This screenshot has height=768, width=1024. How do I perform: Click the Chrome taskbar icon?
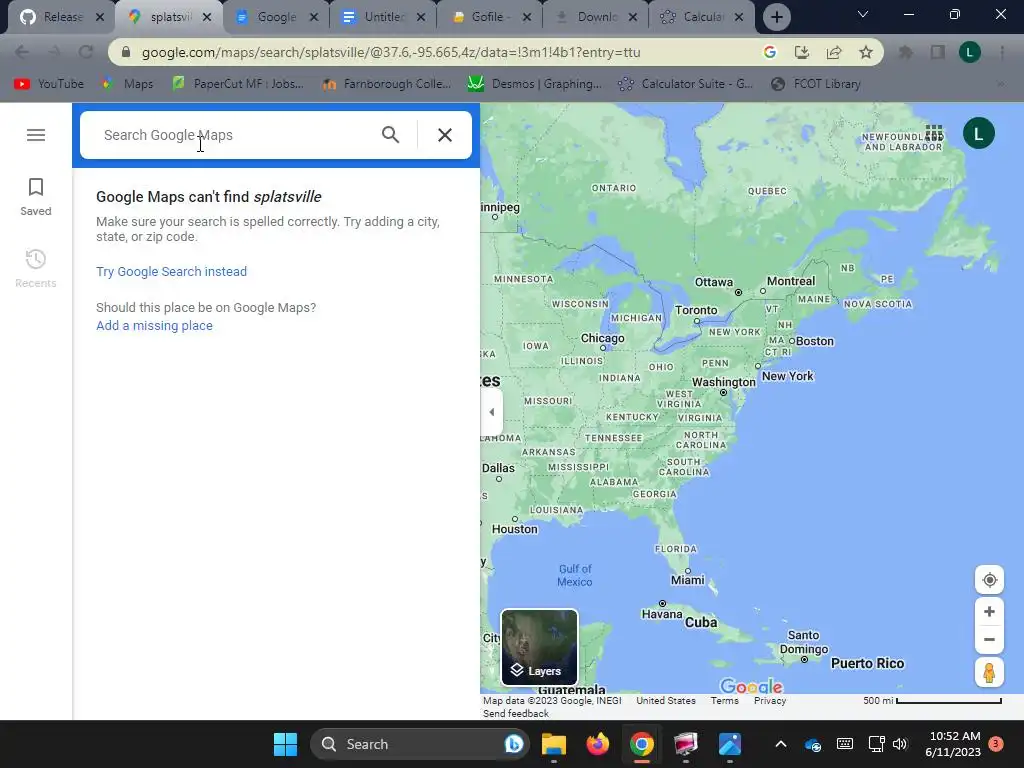pyautogui.click(x=642, y=744)
